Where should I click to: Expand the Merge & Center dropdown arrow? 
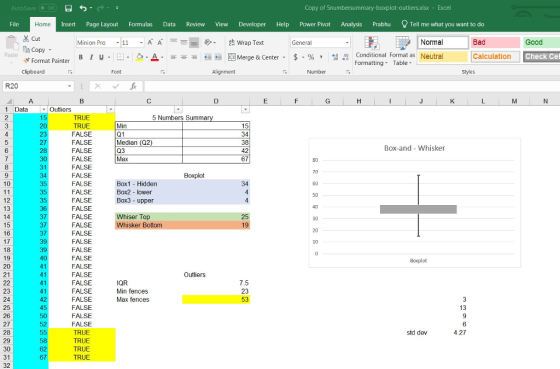click(284, 57)
